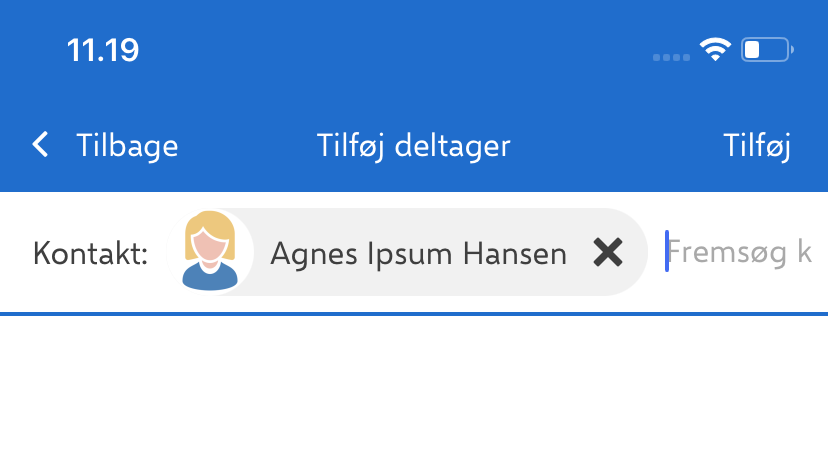The width and height of the screenshot is (828, 461).
Task: Tap the back chevron arrow
Action: point(40,146)
